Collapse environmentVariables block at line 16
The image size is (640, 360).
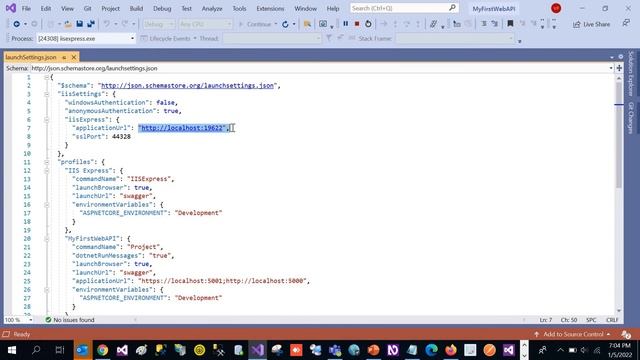click(x=47, y=204)
